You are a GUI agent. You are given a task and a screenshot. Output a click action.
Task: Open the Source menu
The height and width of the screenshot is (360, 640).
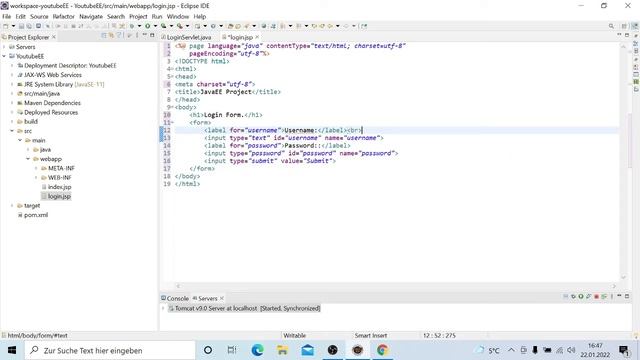pos(39,16)
